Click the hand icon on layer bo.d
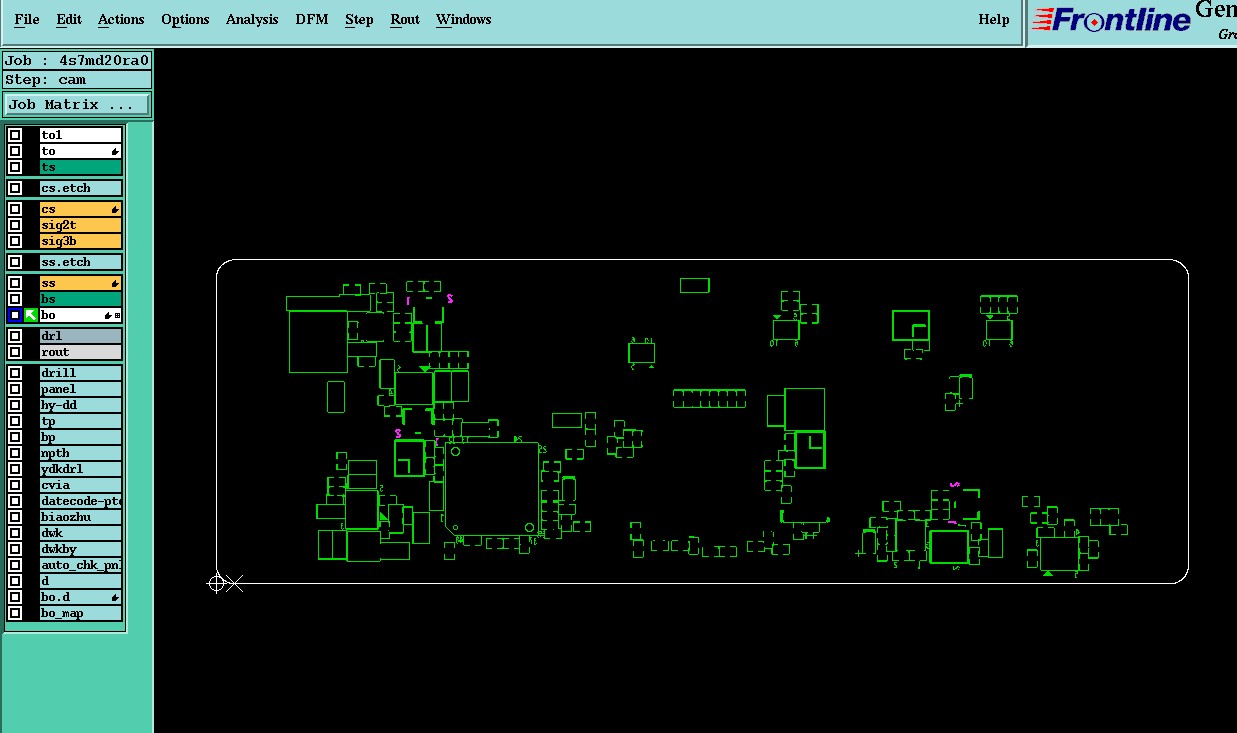 click(115, 598)
